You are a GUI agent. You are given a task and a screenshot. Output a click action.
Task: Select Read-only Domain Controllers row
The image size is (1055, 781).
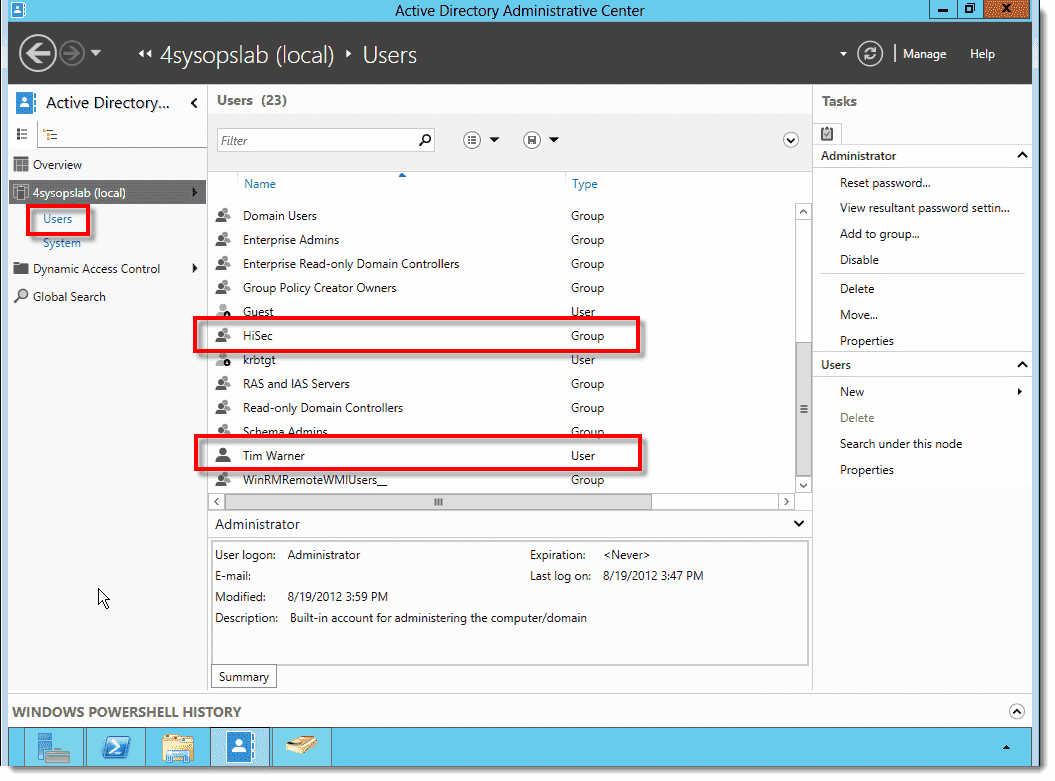tap(502, 408)
